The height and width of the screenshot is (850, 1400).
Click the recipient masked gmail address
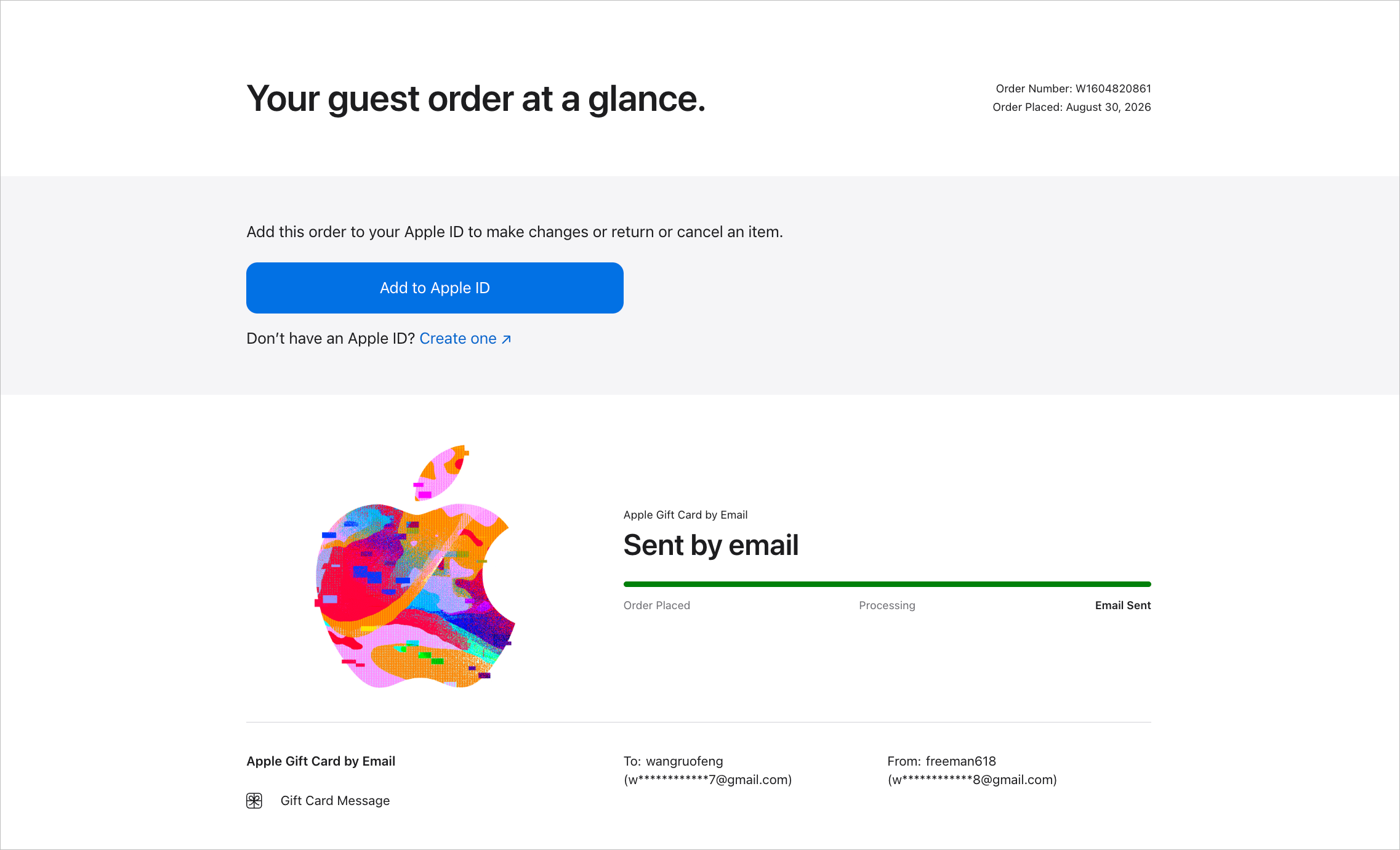708,780
